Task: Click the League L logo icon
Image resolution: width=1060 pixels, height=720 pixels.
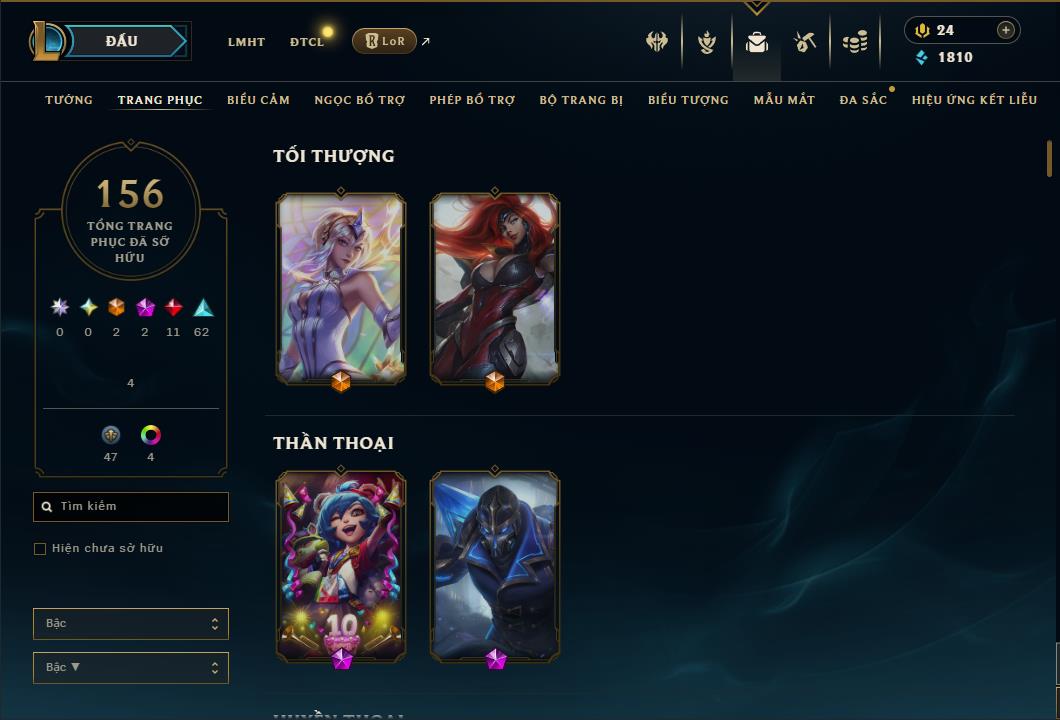Action: tap(46, 41)
